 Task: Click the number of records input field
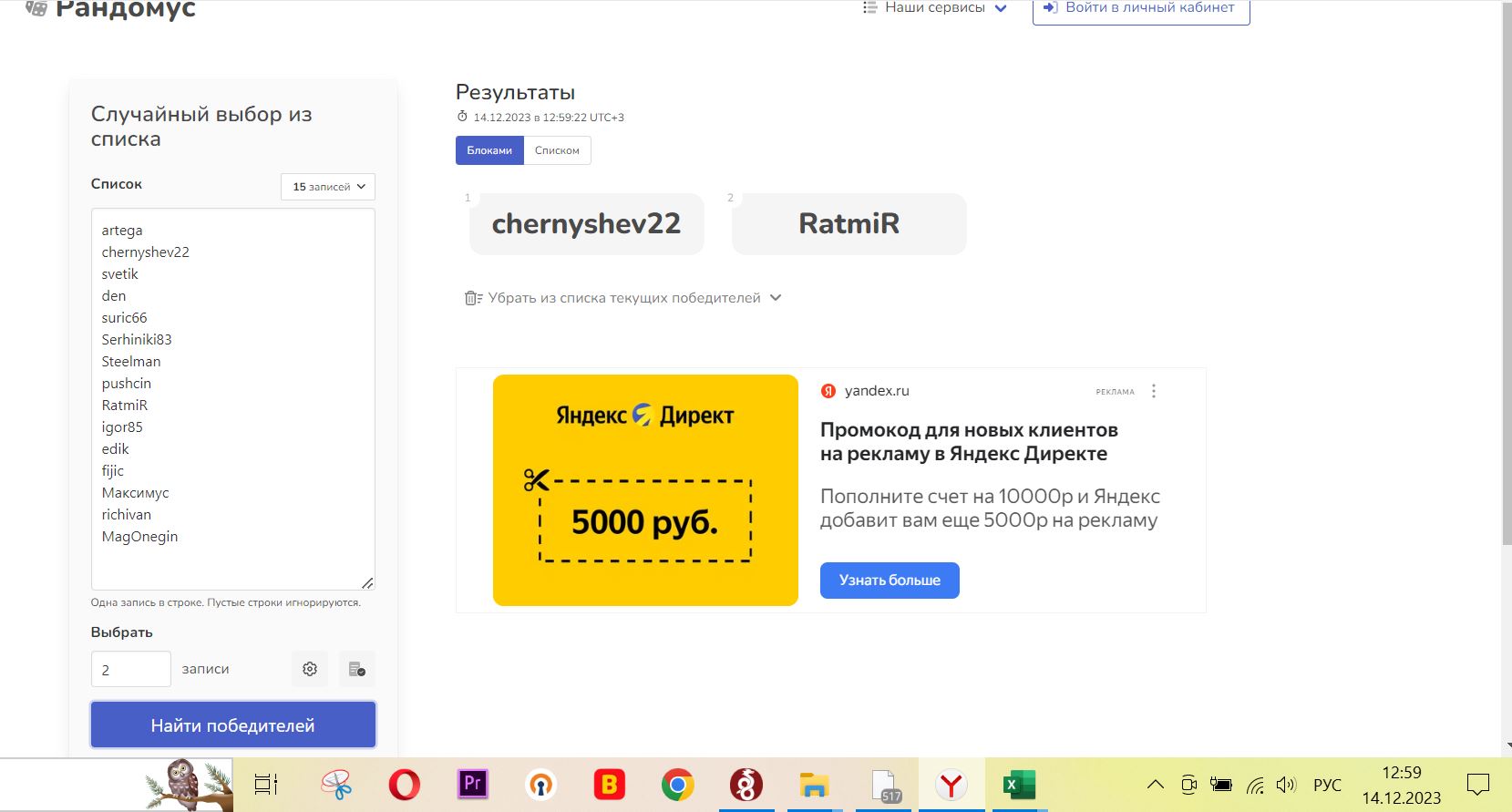pyautogui.click(x=131, y=669)
